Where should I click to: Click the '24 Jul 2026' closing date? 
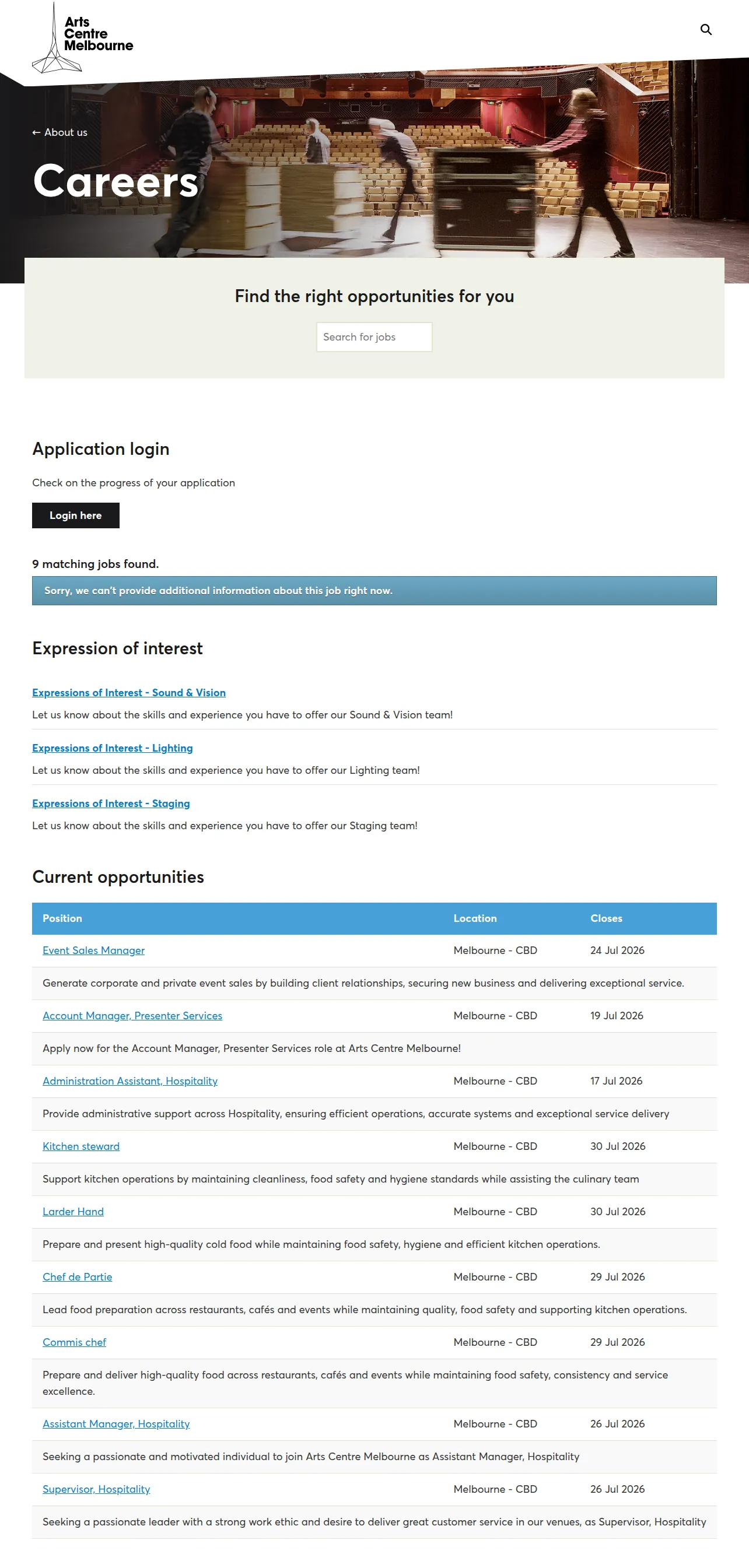coord(618,950)
